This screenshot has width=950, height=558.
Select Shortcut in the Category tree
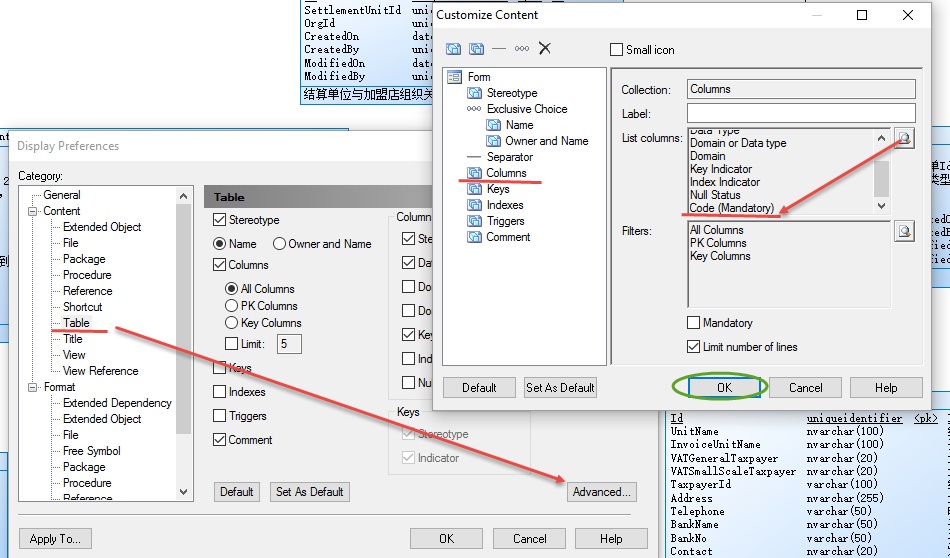[82, 307]
